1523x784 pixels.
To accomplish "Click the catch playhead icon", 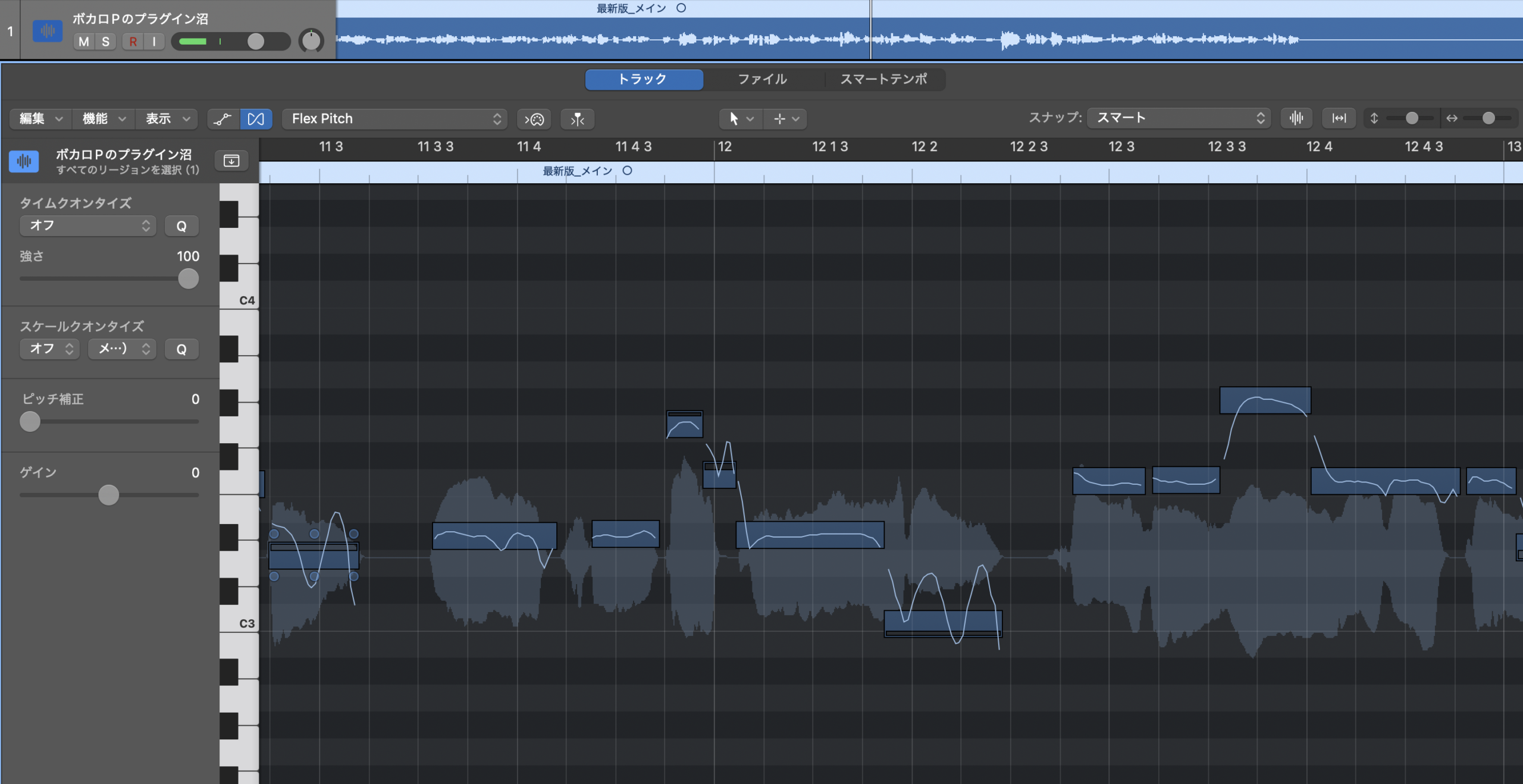I will [x=578, y=119].
